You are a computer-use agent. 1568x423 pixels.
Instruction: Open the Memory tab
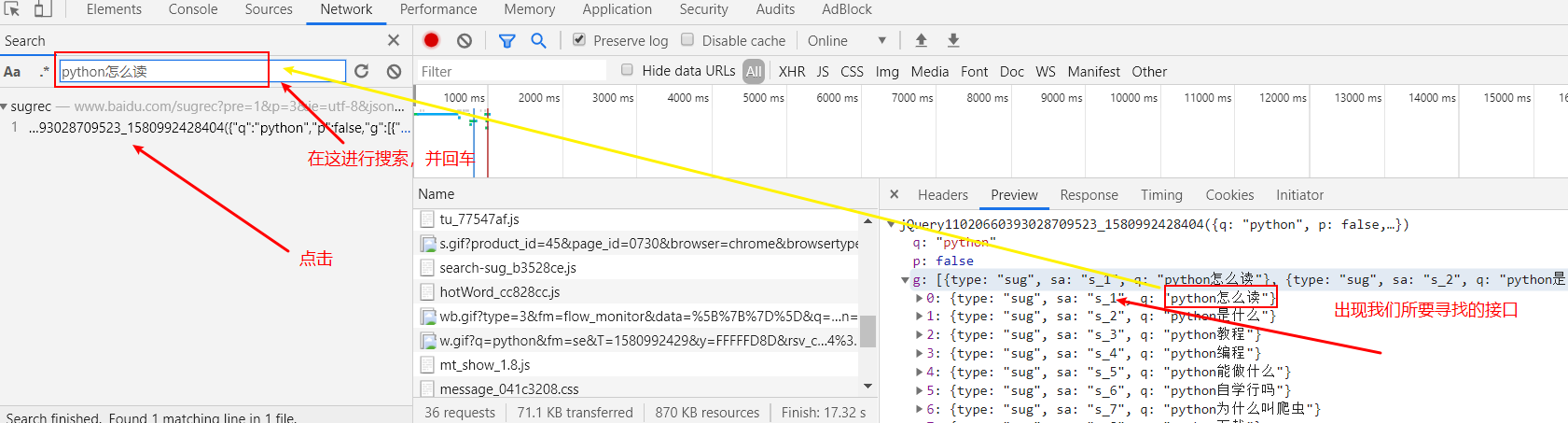pos(530,9)
